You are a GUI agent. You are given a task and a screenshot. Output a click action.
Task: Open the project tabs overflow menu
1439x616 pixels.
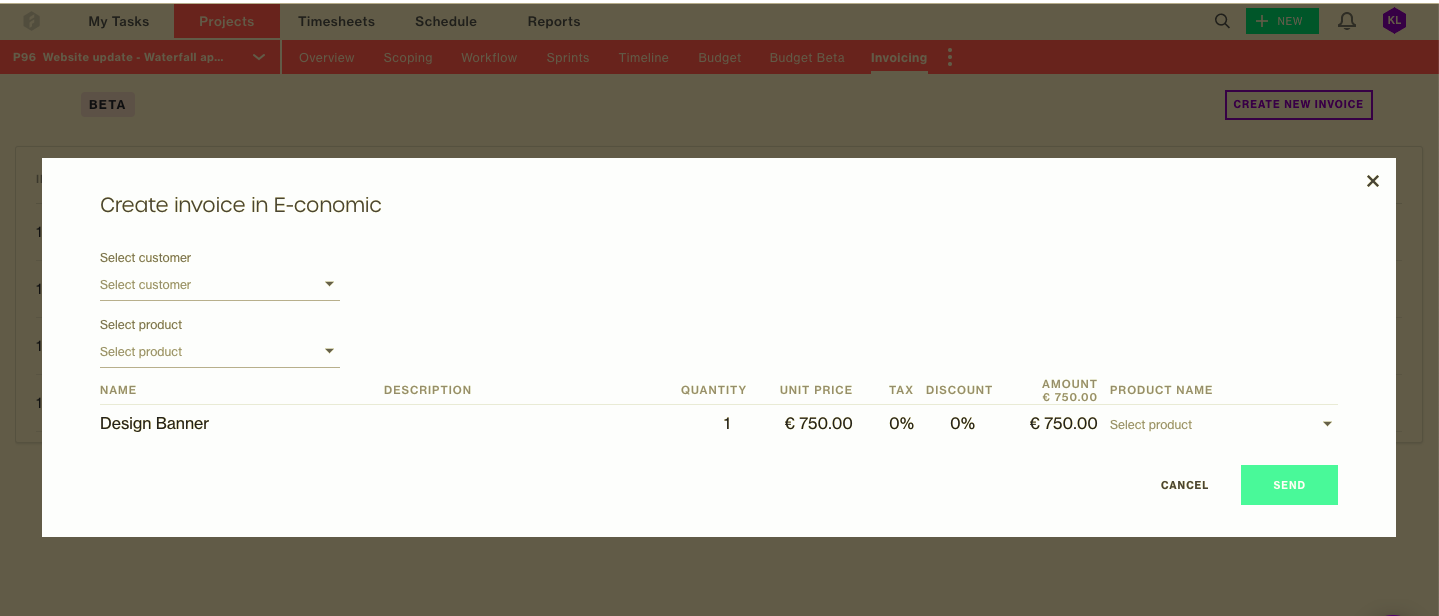click(949, 57)
